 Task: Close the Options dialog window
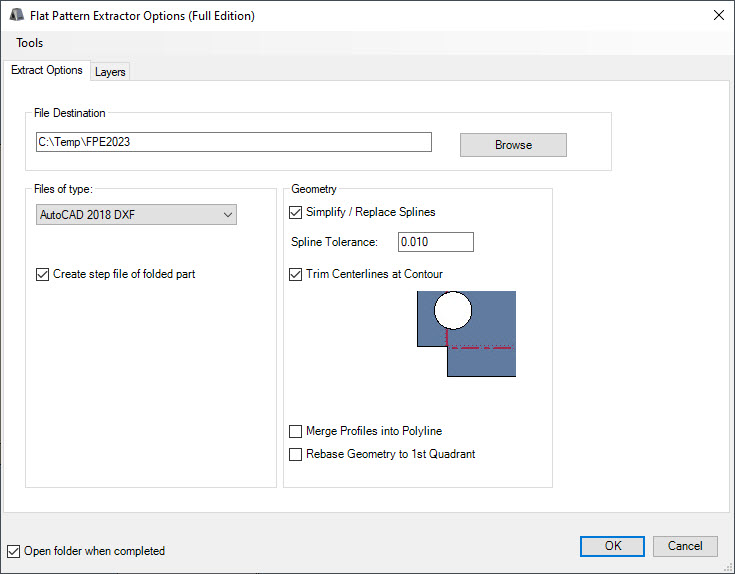[718, 15]
